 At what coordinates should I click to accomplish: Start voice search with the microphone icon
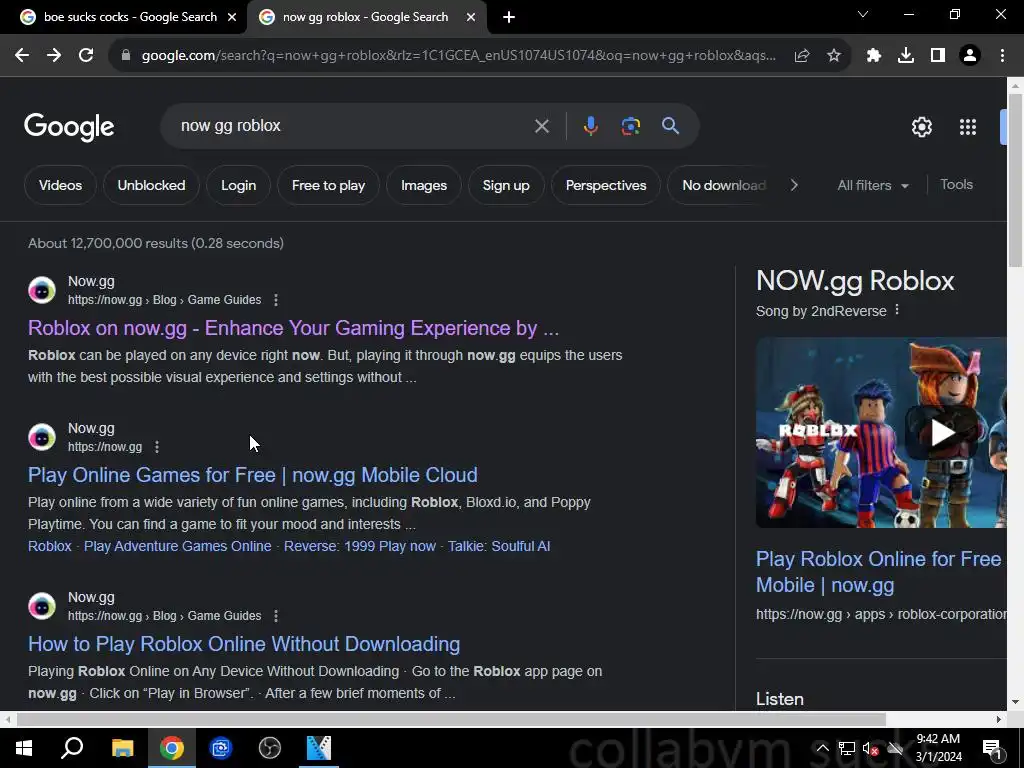590,126
